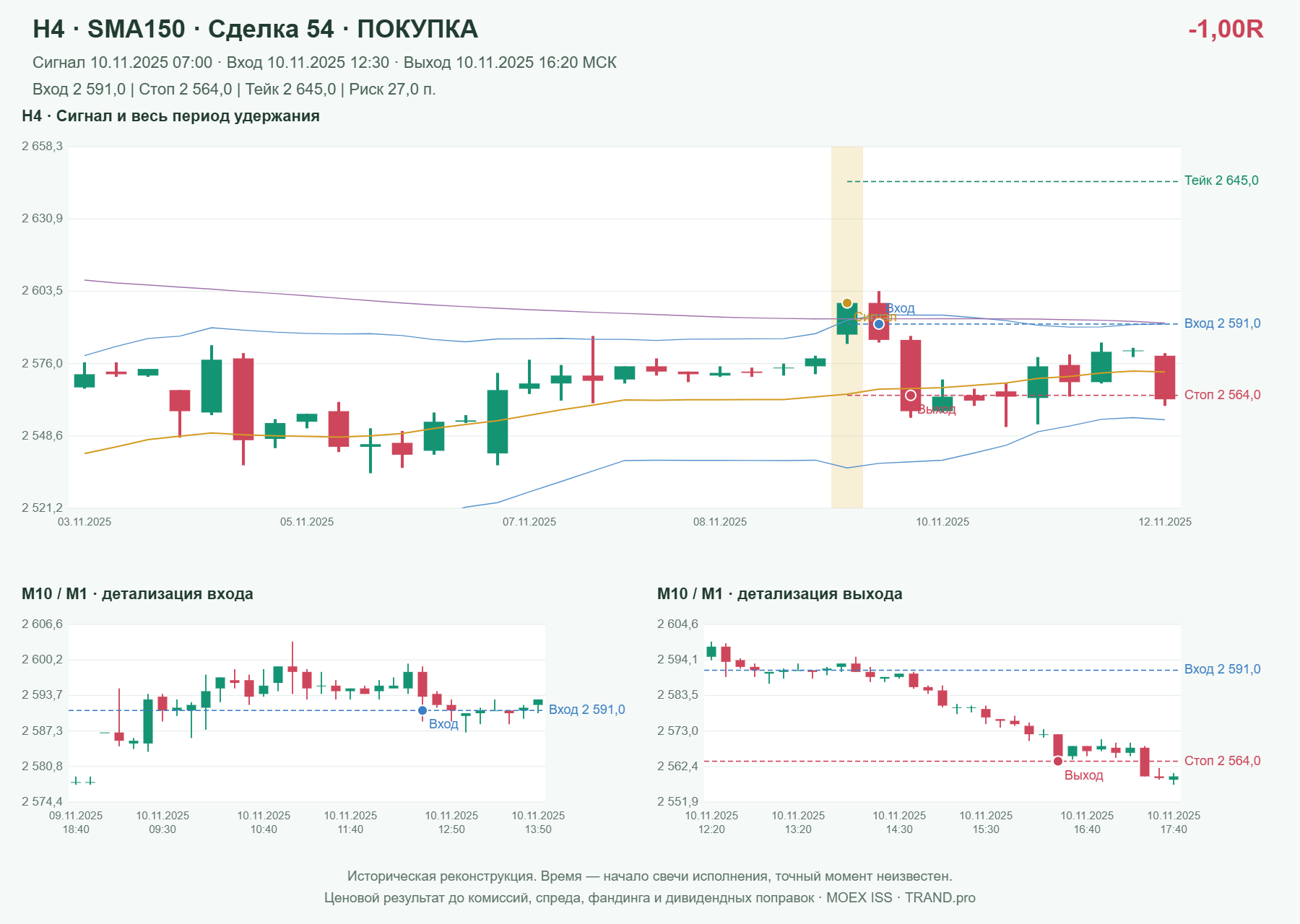The width and height of the screenshot is (1300, 924).
Task: Click the red exit dot in exit detail chart
Action: (x=1058, y=761)
